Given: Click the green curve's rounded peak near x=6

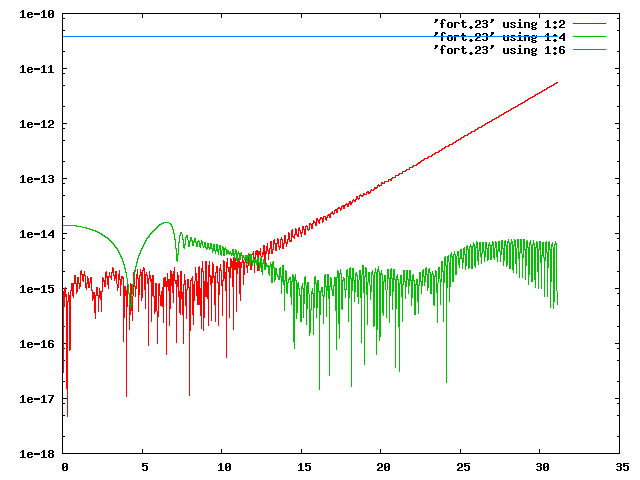Looking at the screenshot, I should 166,222.
